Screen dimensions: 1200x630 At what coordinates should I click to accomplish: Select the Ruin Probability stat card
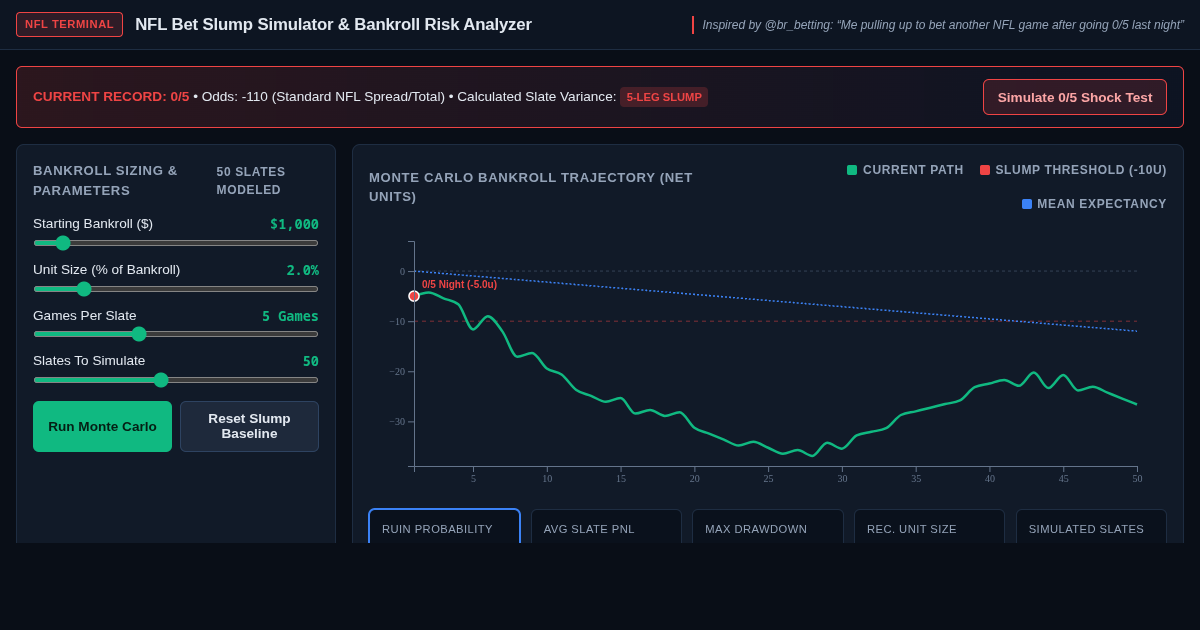coord(445,527)
